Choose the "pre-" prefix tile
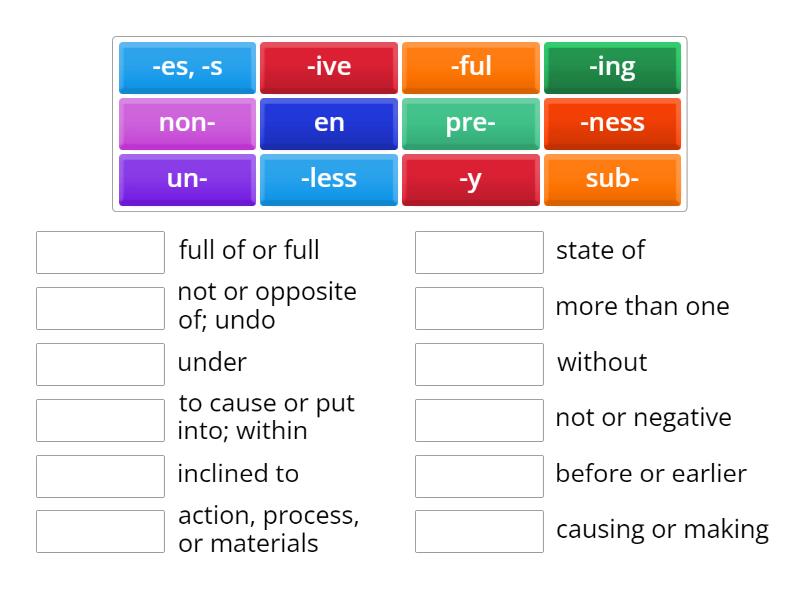This screenshot has height=600, width=800. pyautogui.click(x=471, y=123)
